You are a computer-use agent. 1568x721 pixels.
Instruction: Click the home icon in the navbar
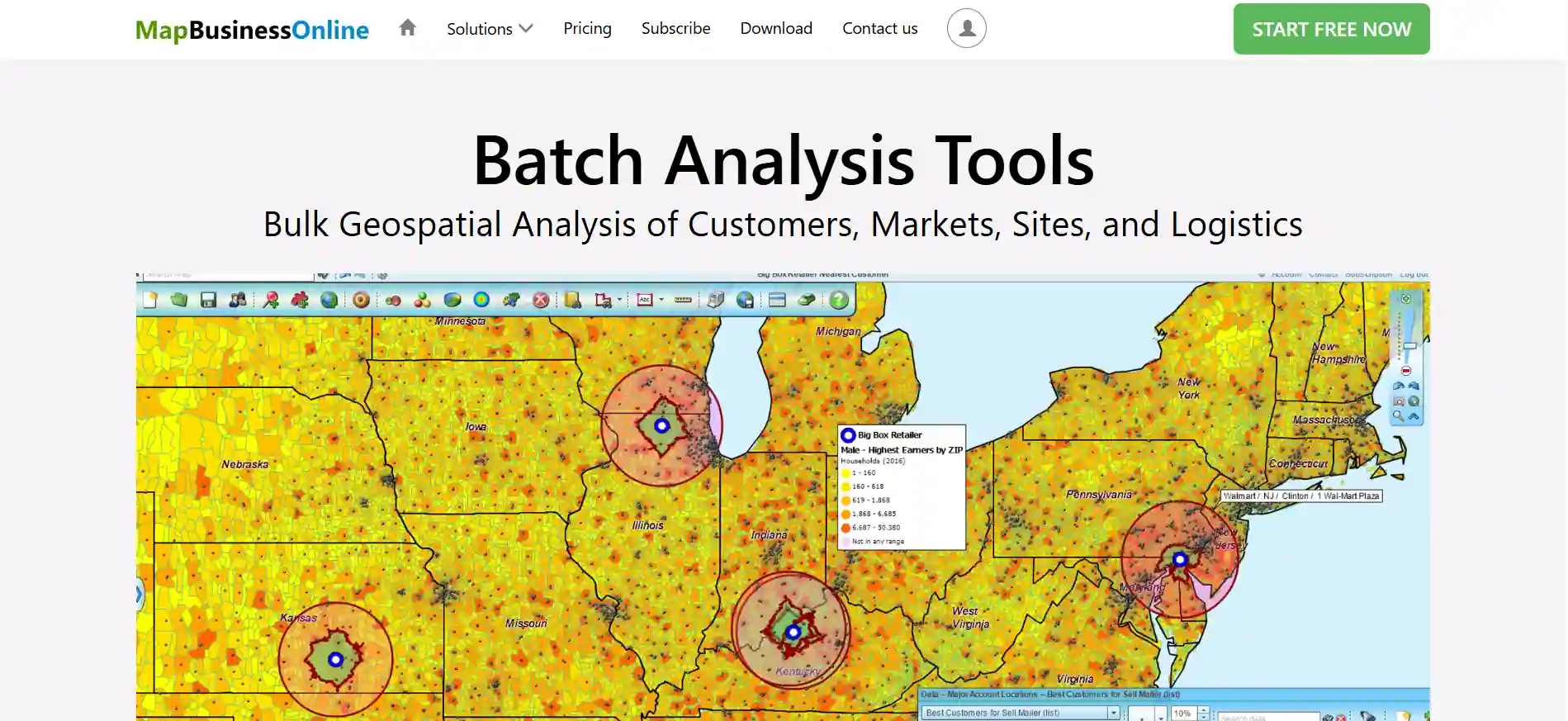[x=407, y=28]
